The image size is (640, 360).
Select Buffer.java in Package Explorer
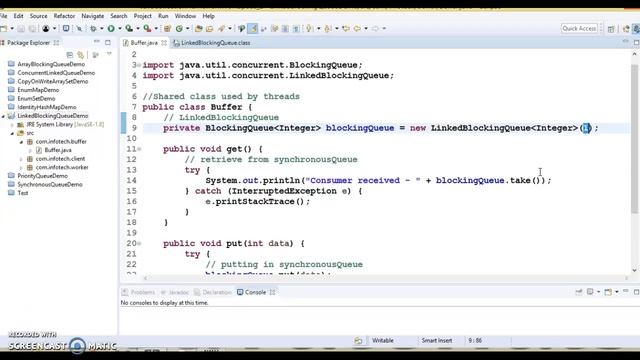pos(58,150)
